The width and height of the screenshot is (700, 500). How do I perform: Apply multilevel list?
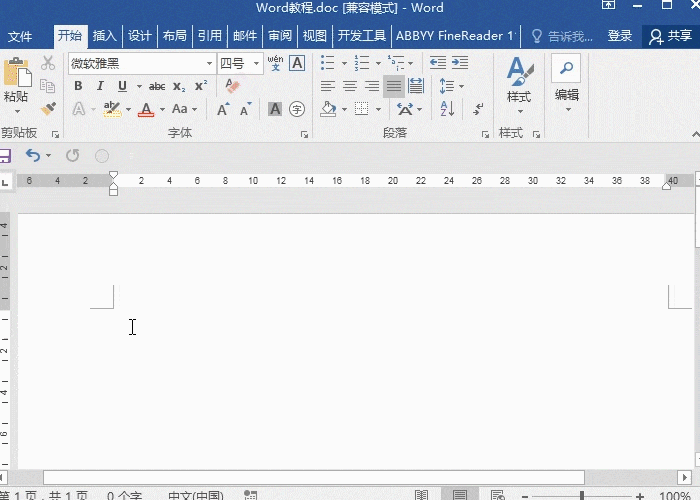pyautogui.click(x=396, y=63)
